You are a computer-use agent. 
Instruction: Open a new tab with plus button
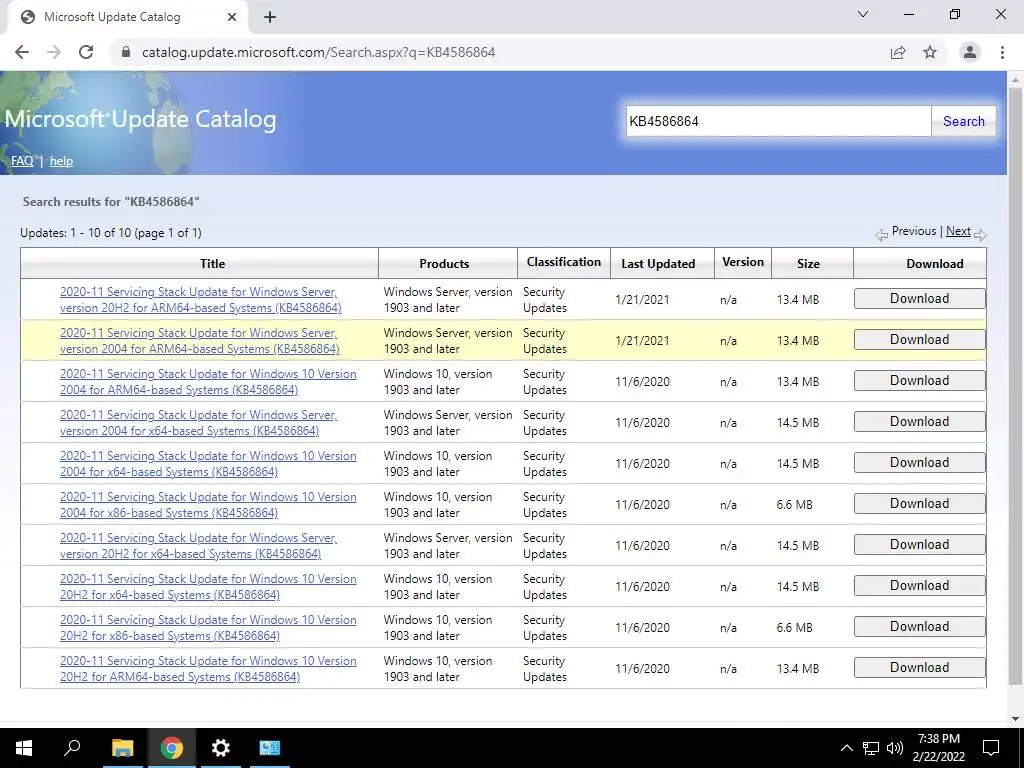click(270, 17)
